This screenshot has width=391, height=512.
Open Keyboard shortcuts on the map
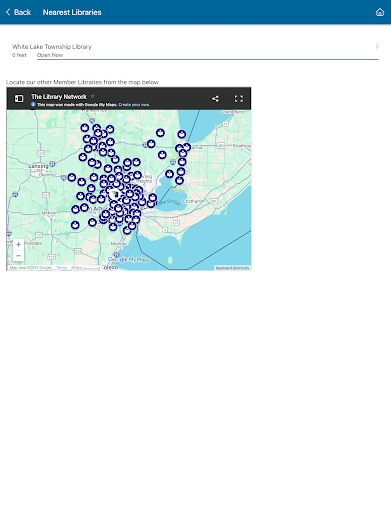[232, 268]
